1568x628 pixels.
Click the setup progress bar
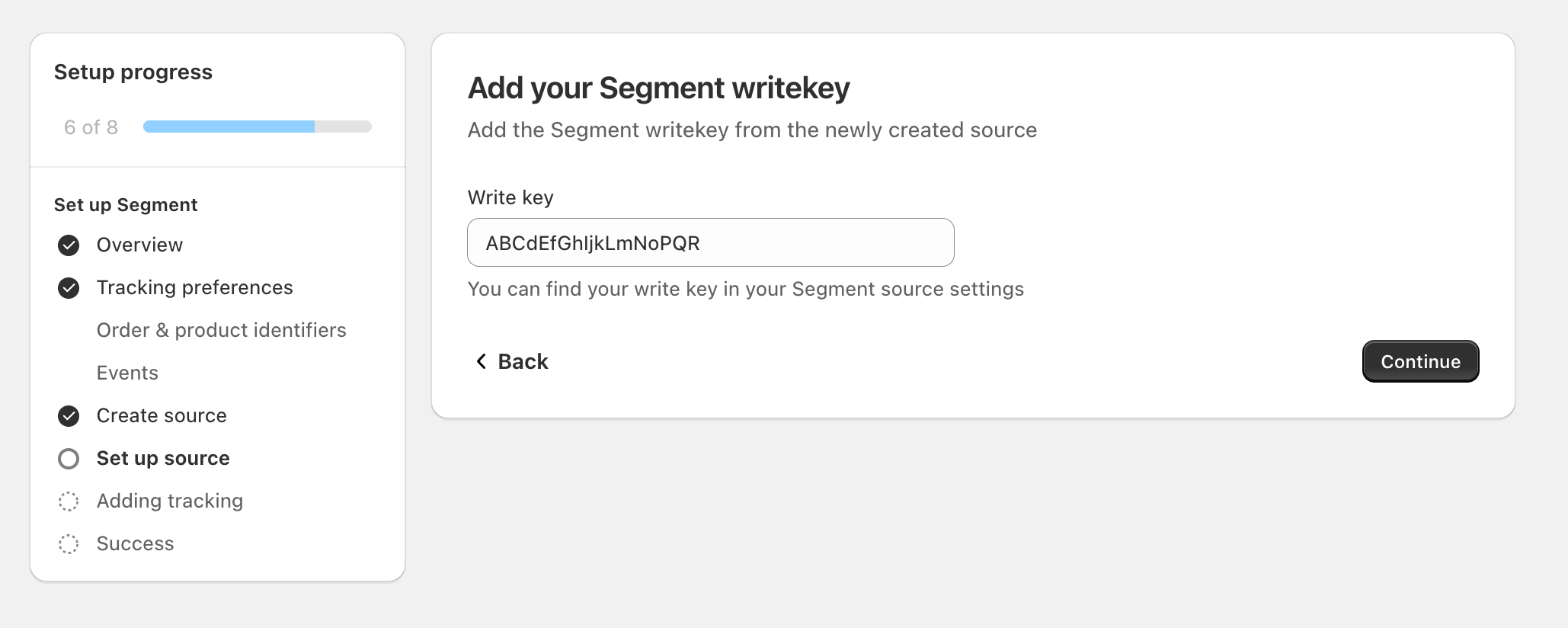257,127
